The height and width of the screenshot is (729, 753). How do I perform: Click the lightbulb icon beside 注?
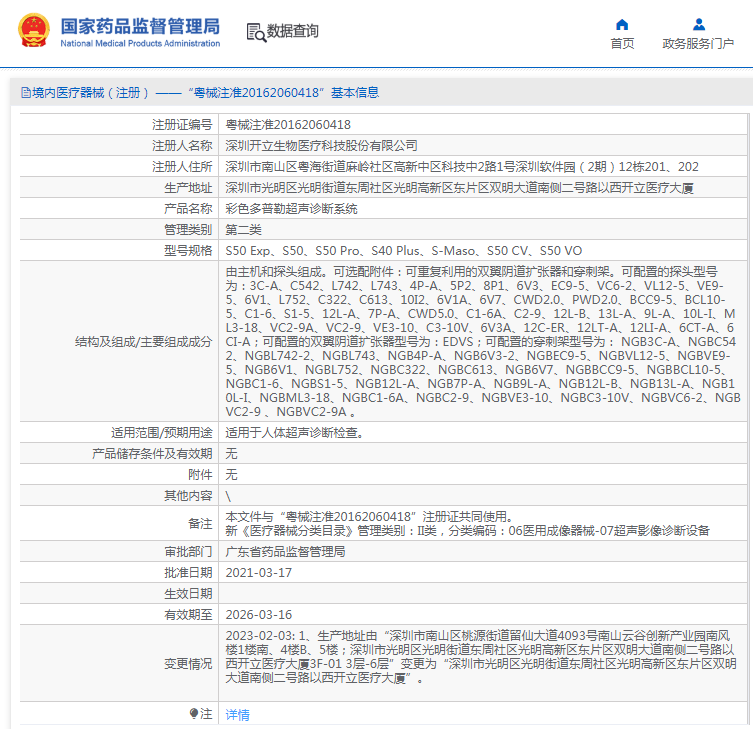[194, 713]
